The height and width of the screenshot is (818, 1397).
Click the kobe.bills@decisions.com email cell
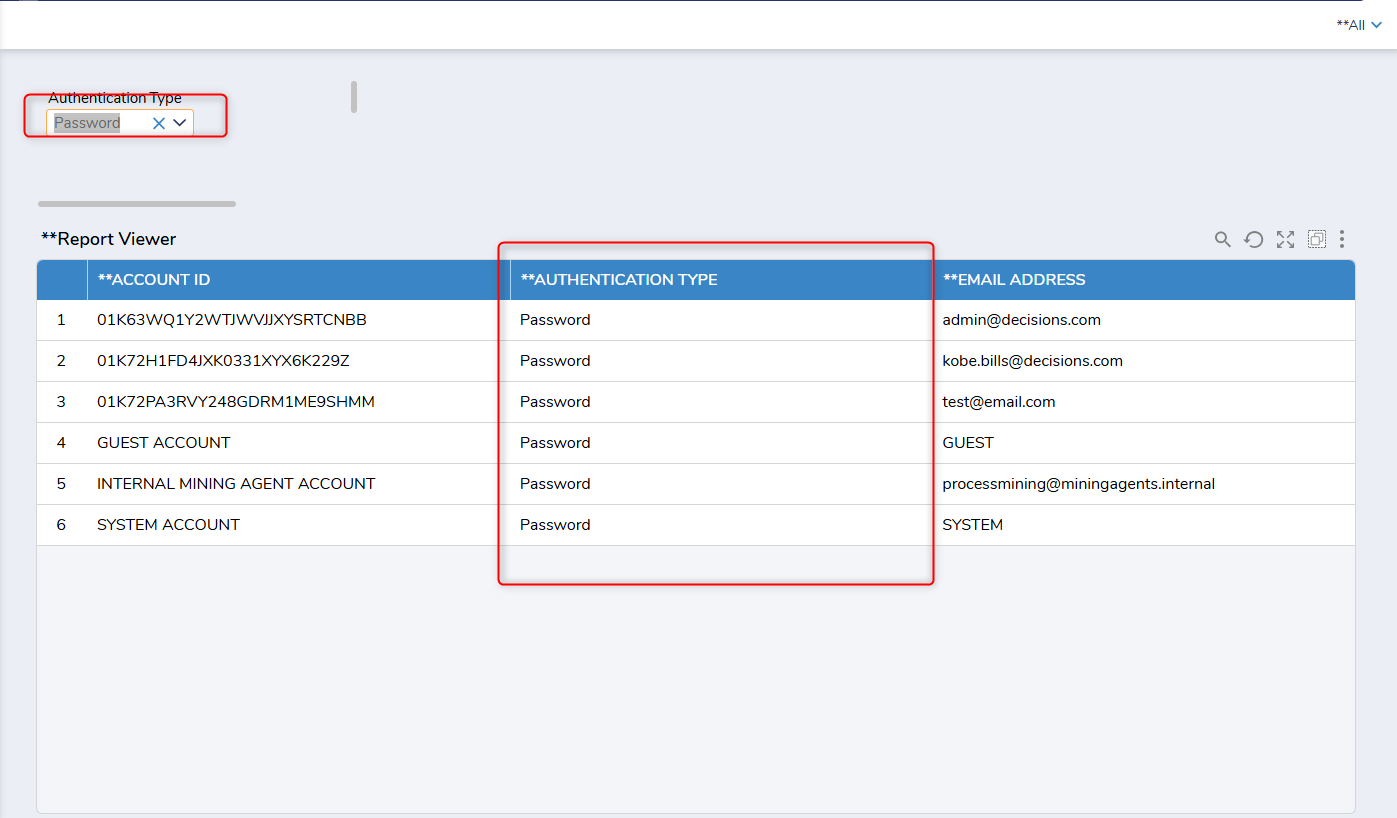click(x=1032, y=361)
